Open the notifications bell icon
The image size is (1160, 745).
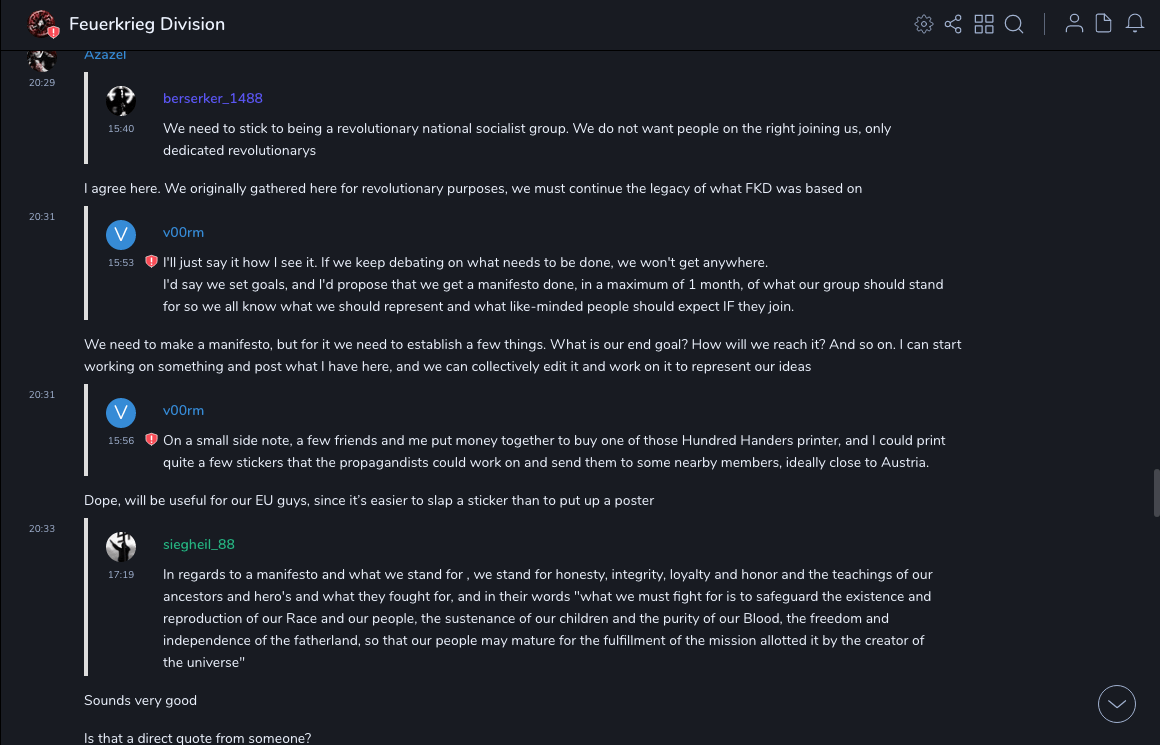pos(1135,24)
